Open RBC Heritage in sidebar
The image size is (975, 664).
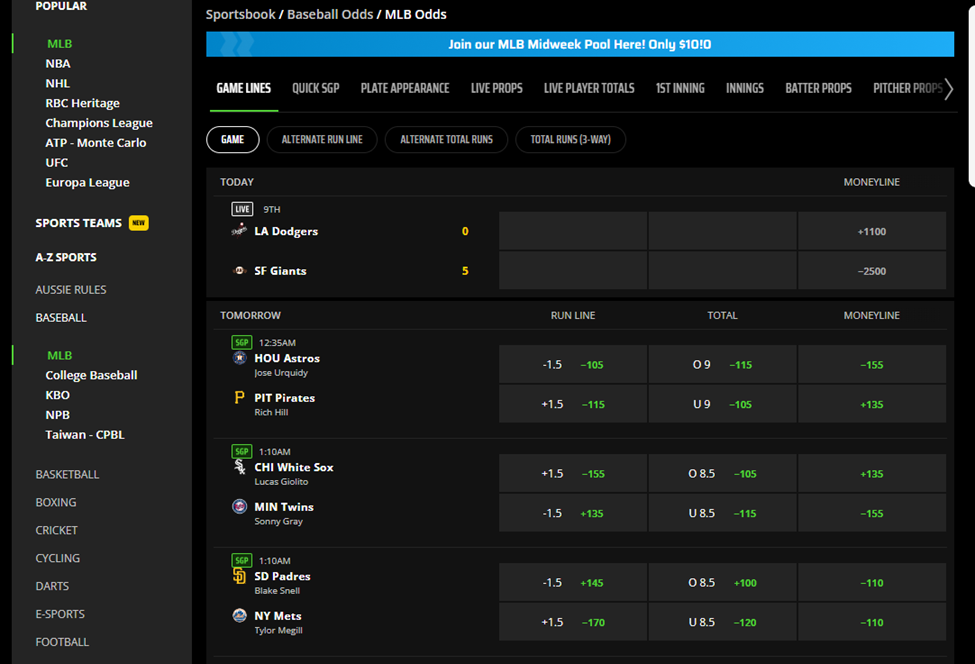[82, 103]
